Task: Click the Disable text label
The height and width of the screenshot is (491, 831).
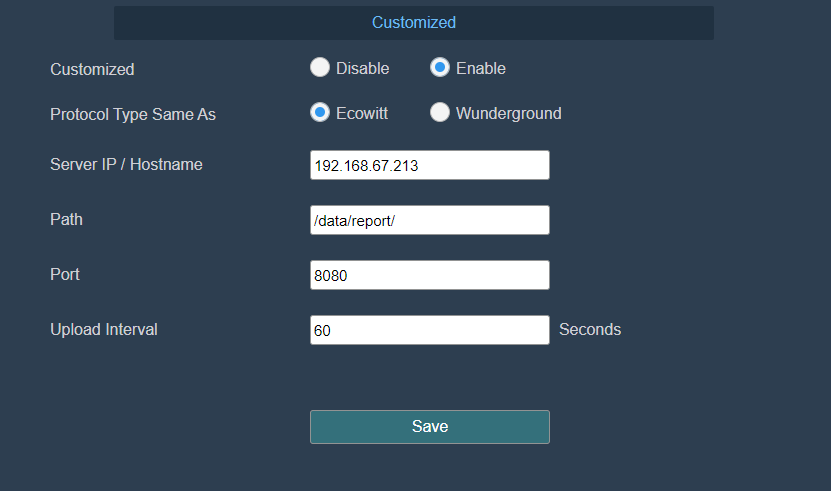Action: pos(363,68)
